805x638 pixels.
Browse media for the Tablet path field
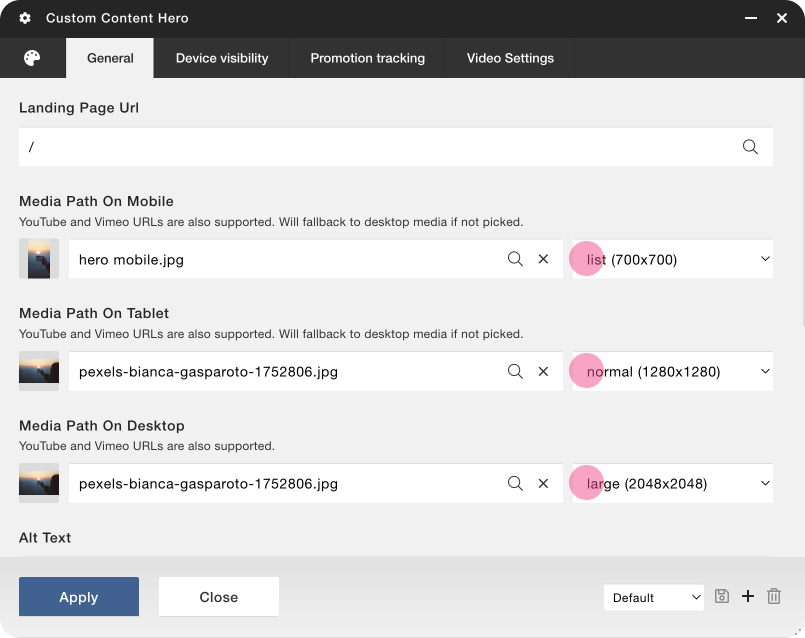tap(515, 371)
